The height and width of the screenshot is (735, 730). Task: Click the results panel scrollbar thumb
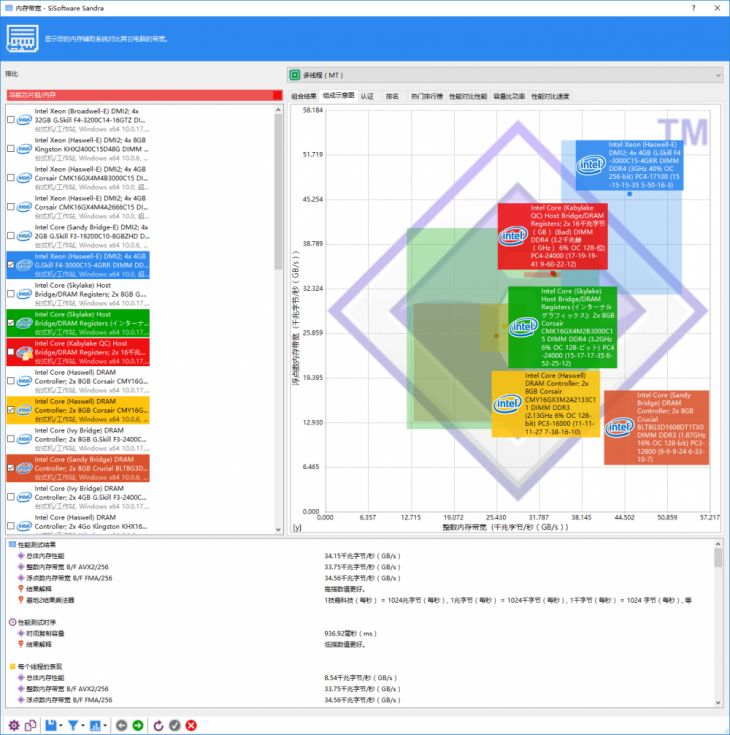coord(718,558)
